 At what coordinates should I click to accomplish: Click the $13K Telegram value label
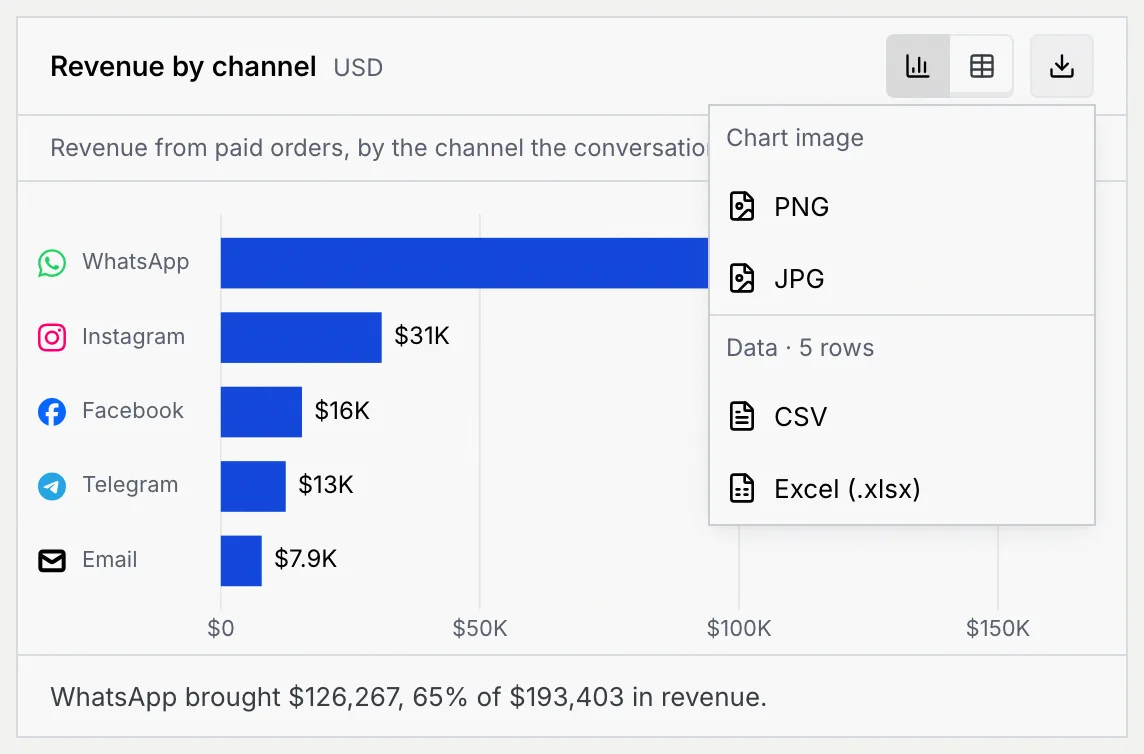(x=326, y=485)
